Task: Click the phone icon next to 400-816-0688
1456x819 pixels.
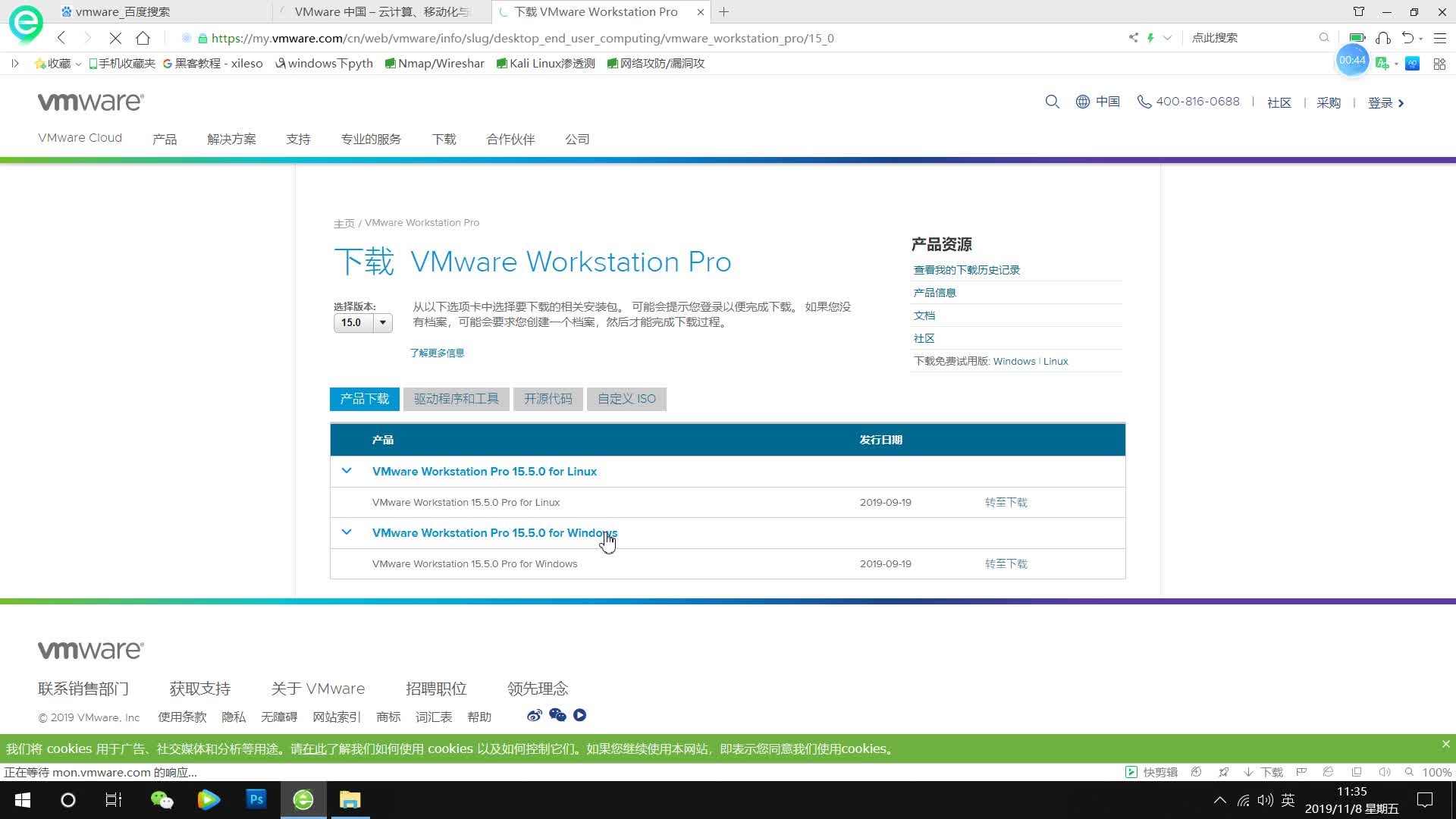Action: tap(1142, 101)
